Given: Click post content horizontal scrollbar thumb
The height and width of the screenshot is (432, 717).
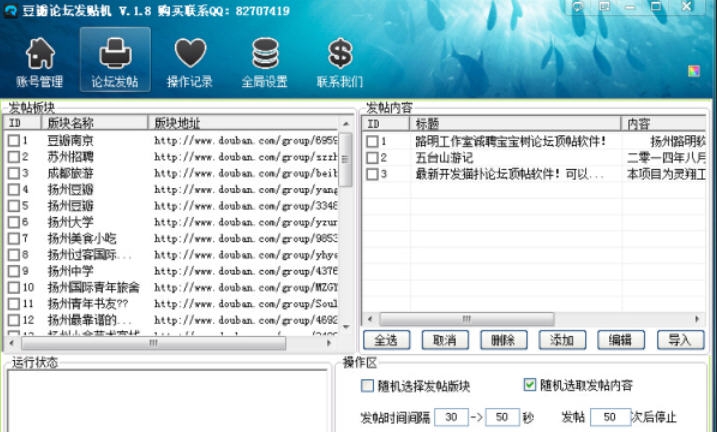Looking at the screenshot, I should coord(467,319).
